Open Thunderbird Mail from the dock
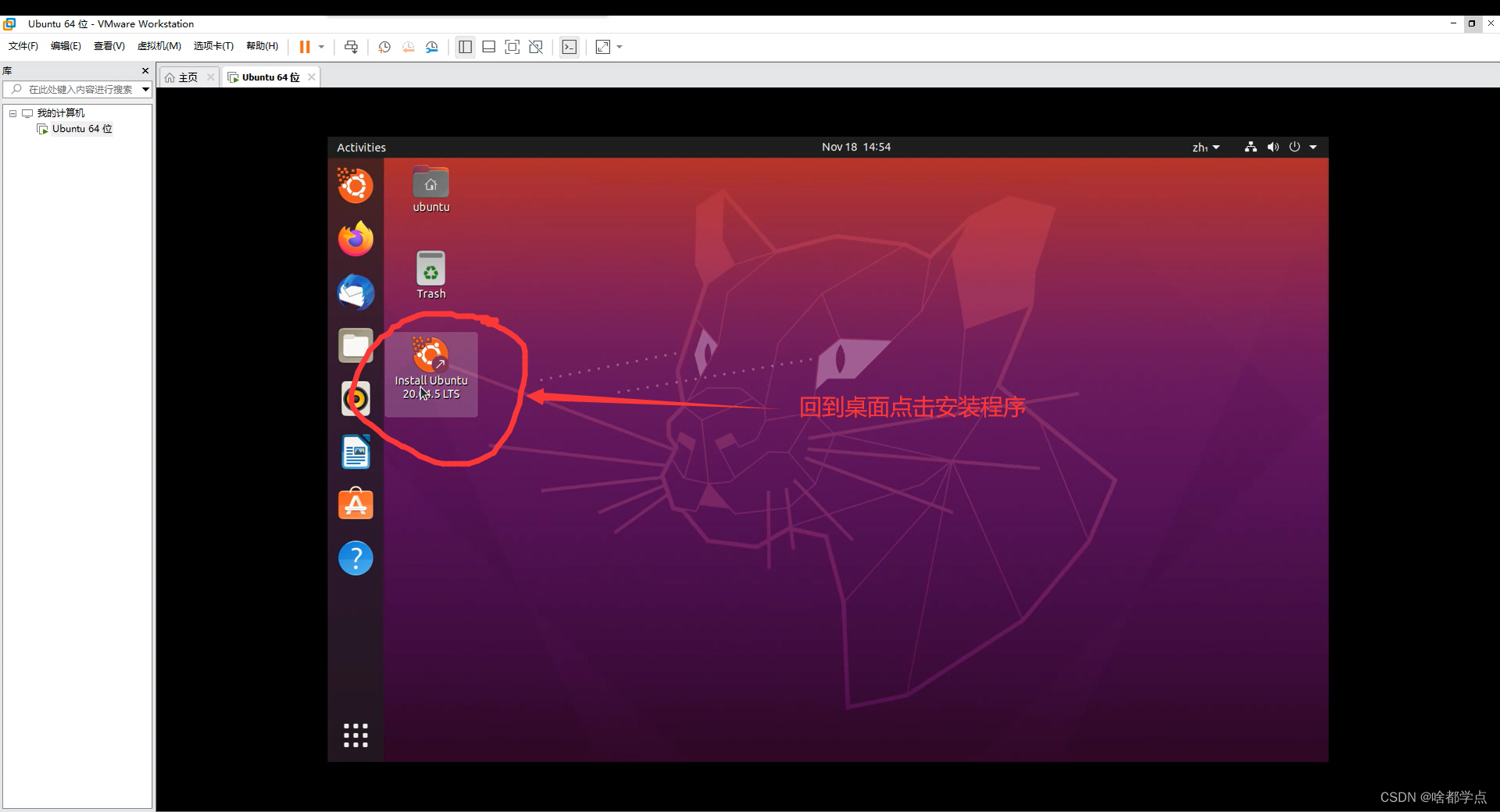The image size is (1500, 812). [x=355, y=292]
